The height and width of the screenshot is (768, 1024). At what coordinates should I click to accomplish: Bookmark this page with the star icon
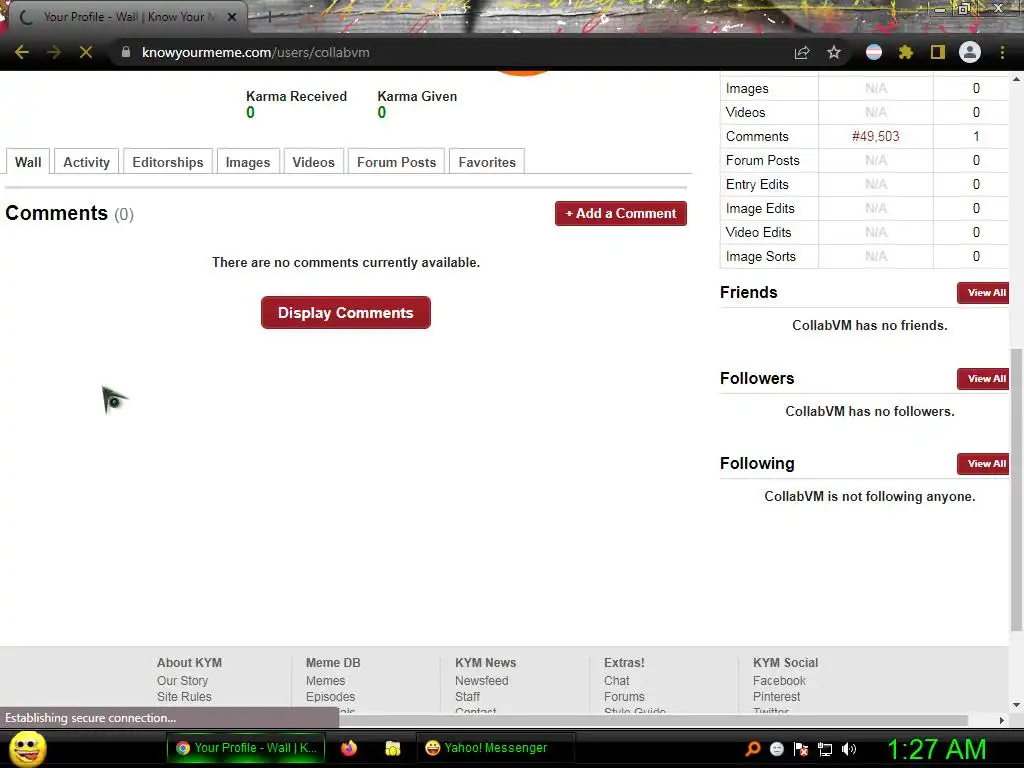pos(834,52)
